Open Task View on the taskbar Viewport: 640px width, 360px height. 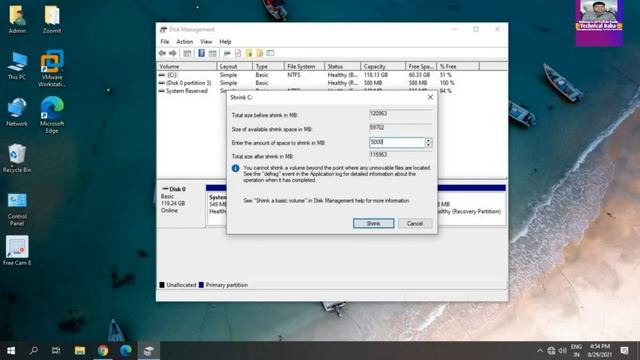56,351
